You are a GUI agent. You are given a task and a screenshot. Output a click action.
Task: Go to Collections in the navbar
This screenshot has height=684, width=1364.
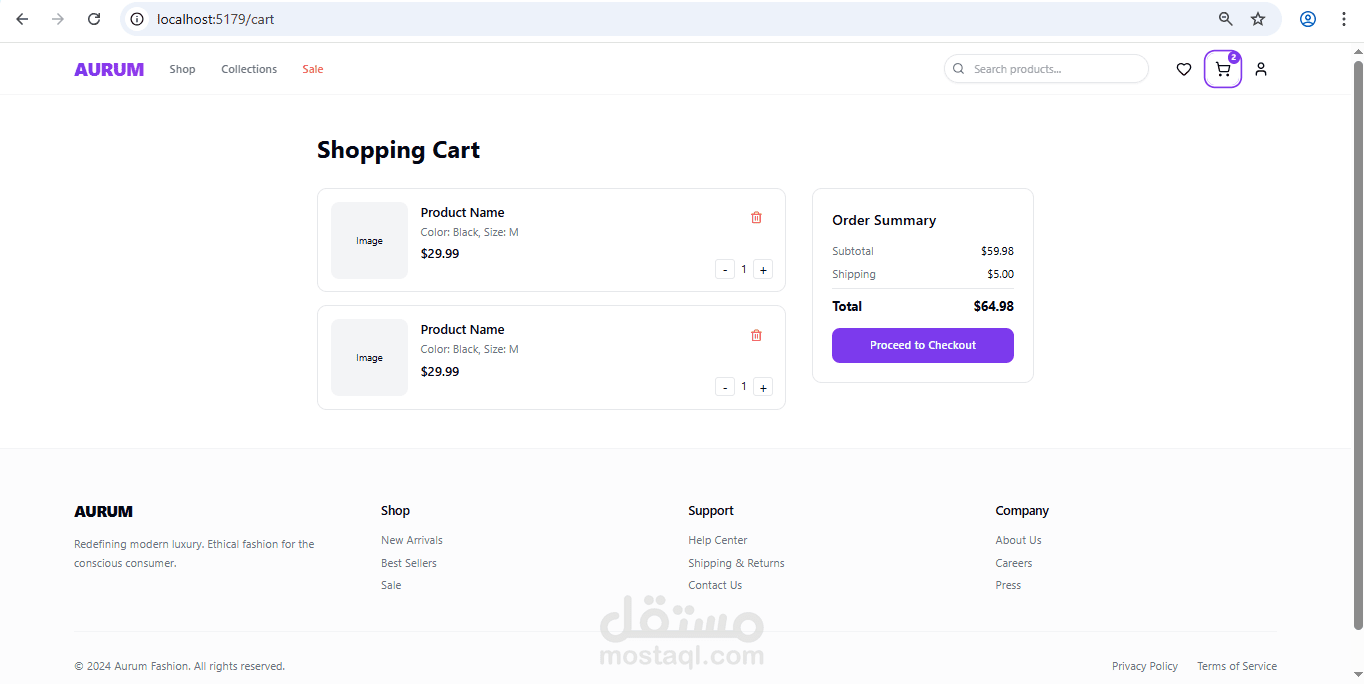(249, 69)
